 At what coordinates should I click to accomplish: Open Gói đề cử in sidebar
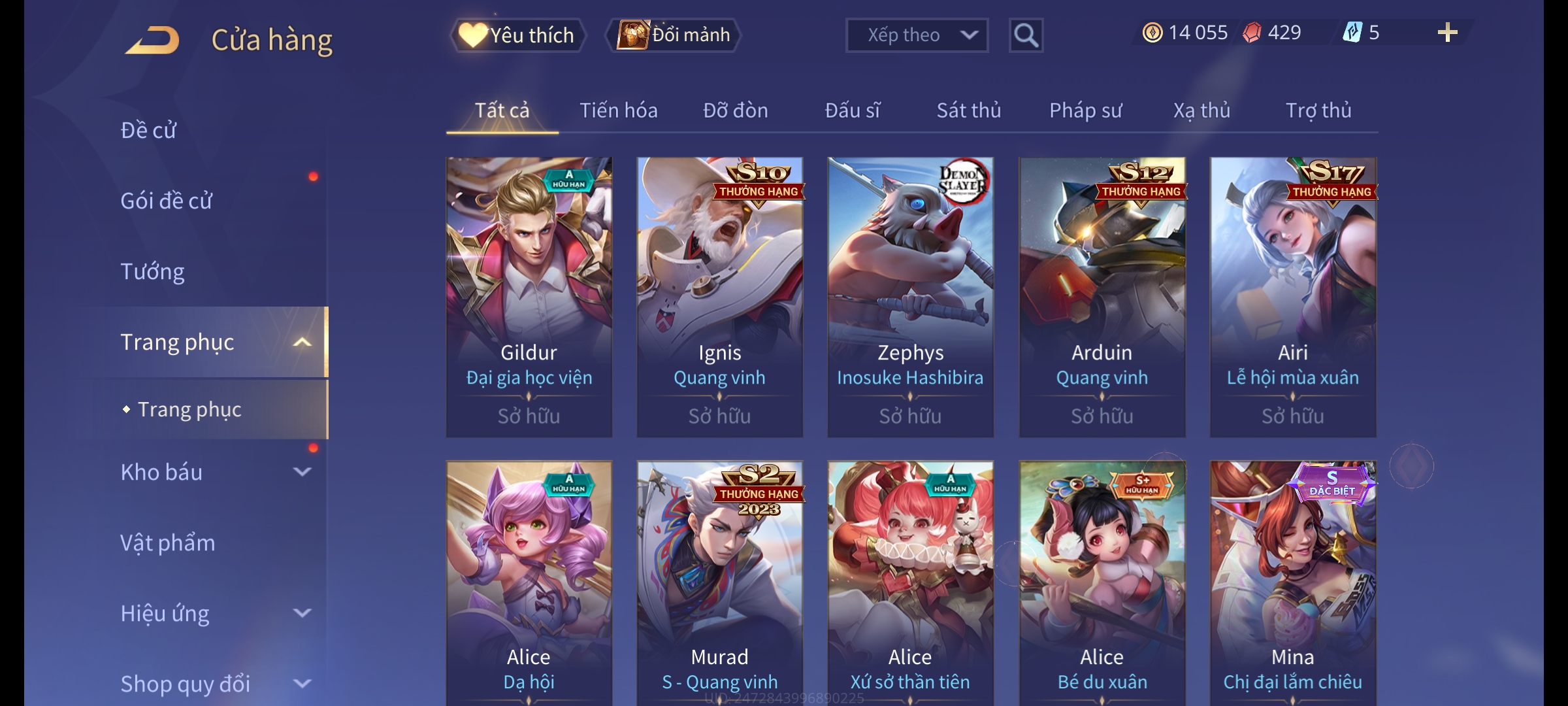166,201
